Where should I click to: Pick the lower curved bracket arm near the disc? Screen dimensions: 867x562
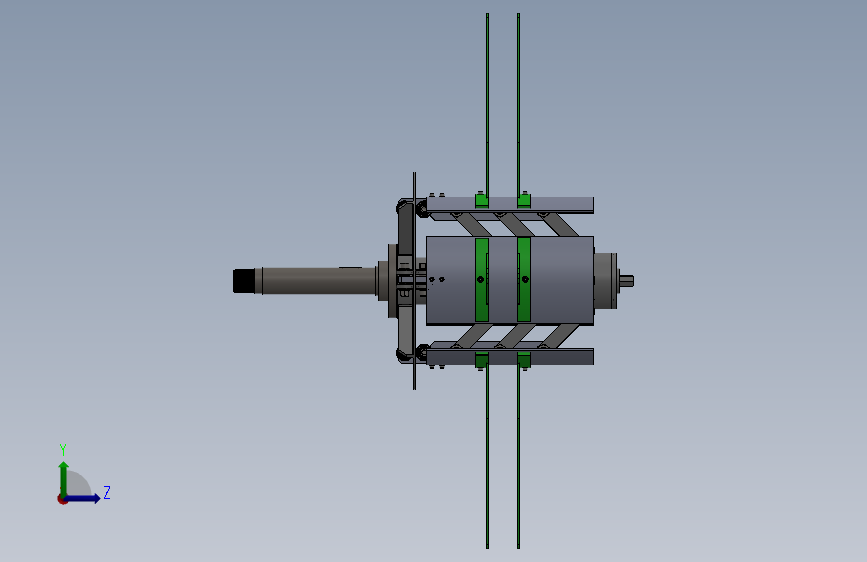(x=405, y=335)
